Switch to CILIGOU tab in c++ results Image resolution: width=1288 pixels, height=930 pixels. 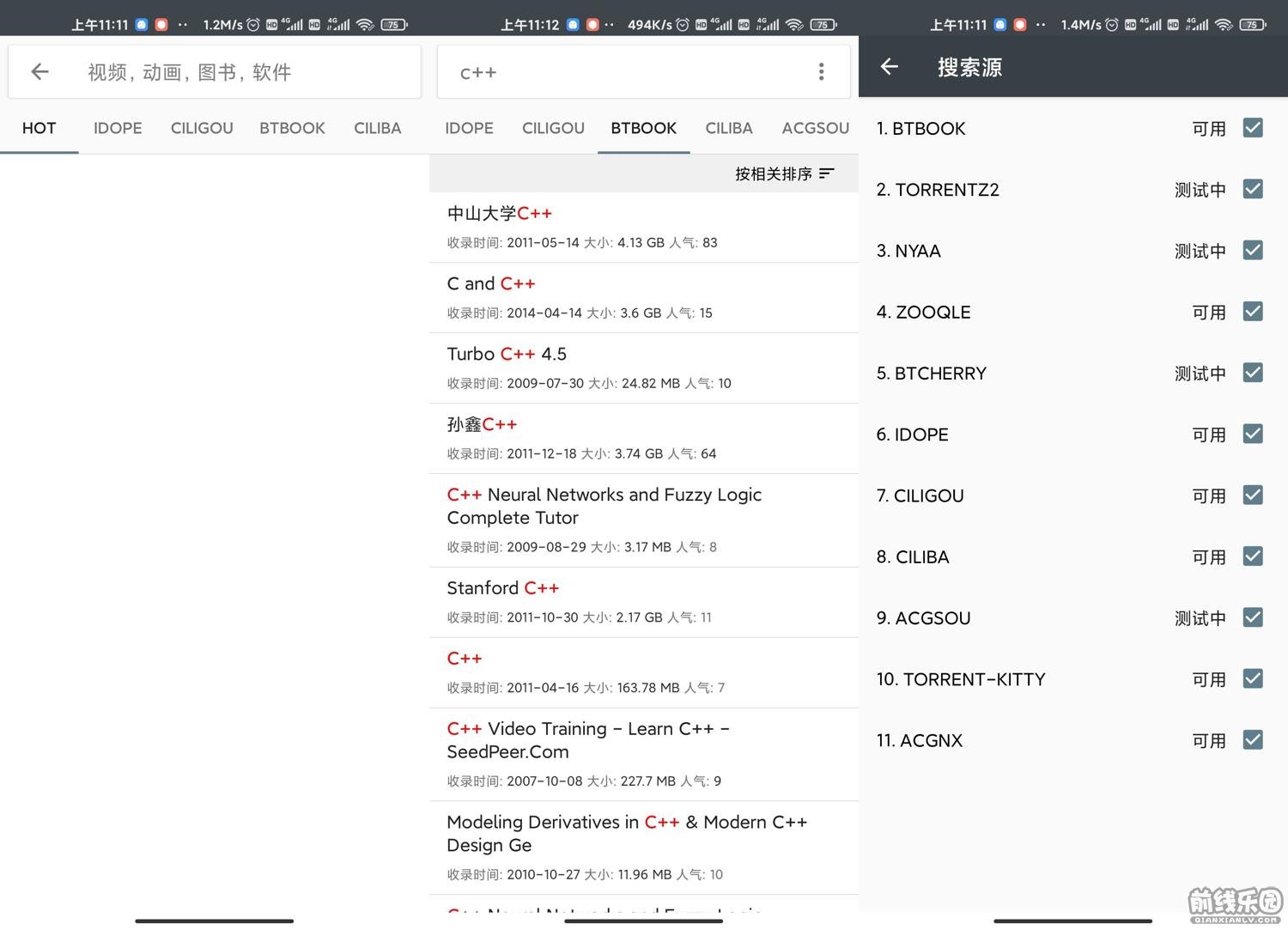pyautogui.click(x=553, y=128)
